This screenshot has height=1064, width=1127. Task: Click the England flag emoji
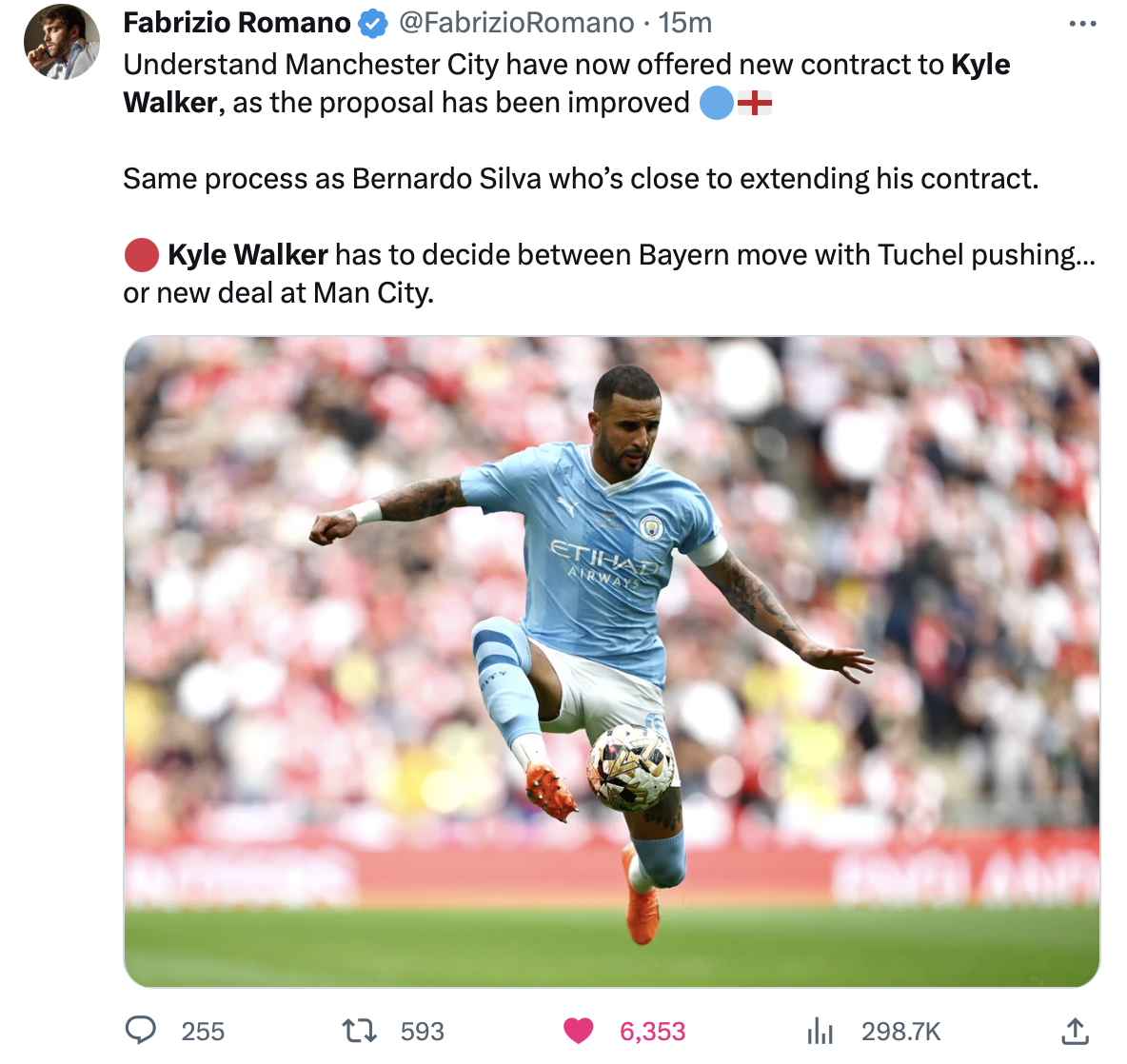click(x=755, y=104)
